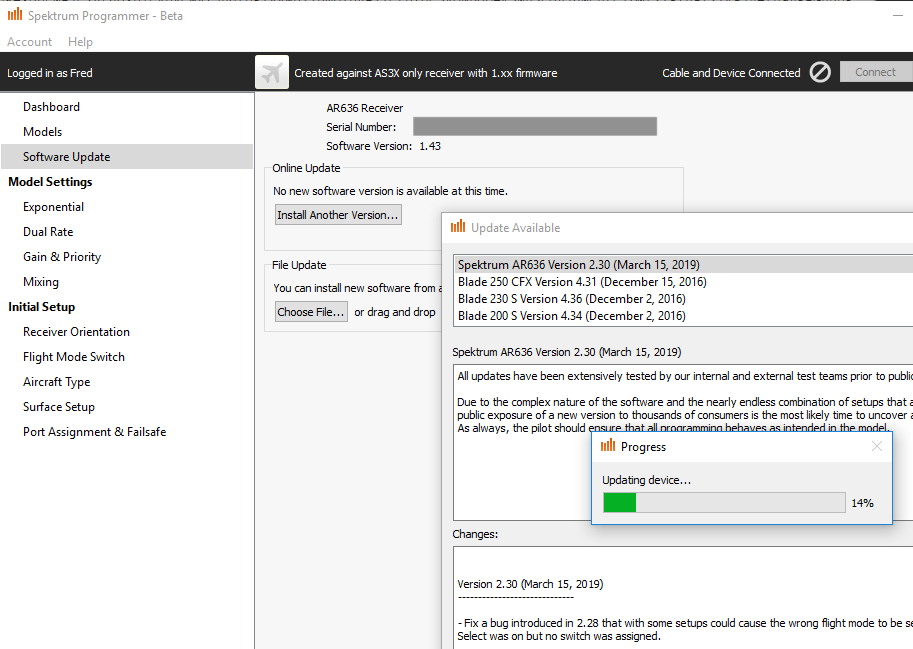Screen dimensions: 913x649
Task: Click the disconnect circle-slash icon
Action: point(820,72)
